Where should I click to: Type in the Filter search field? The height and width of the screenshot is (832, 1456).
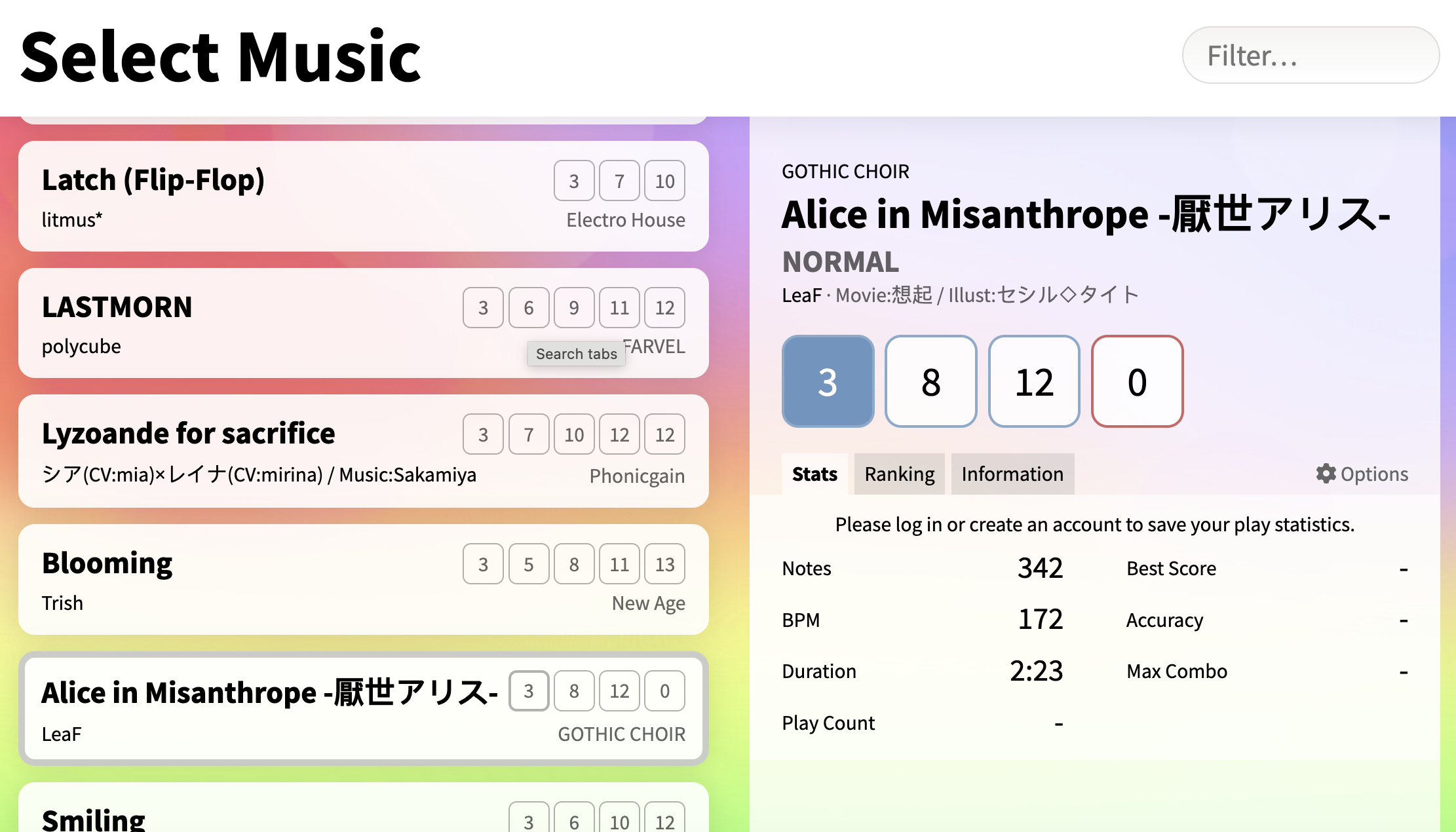1311,55
